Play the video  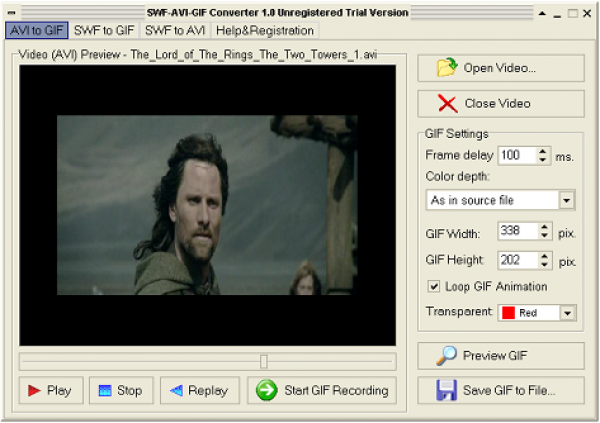click(51, 390)
